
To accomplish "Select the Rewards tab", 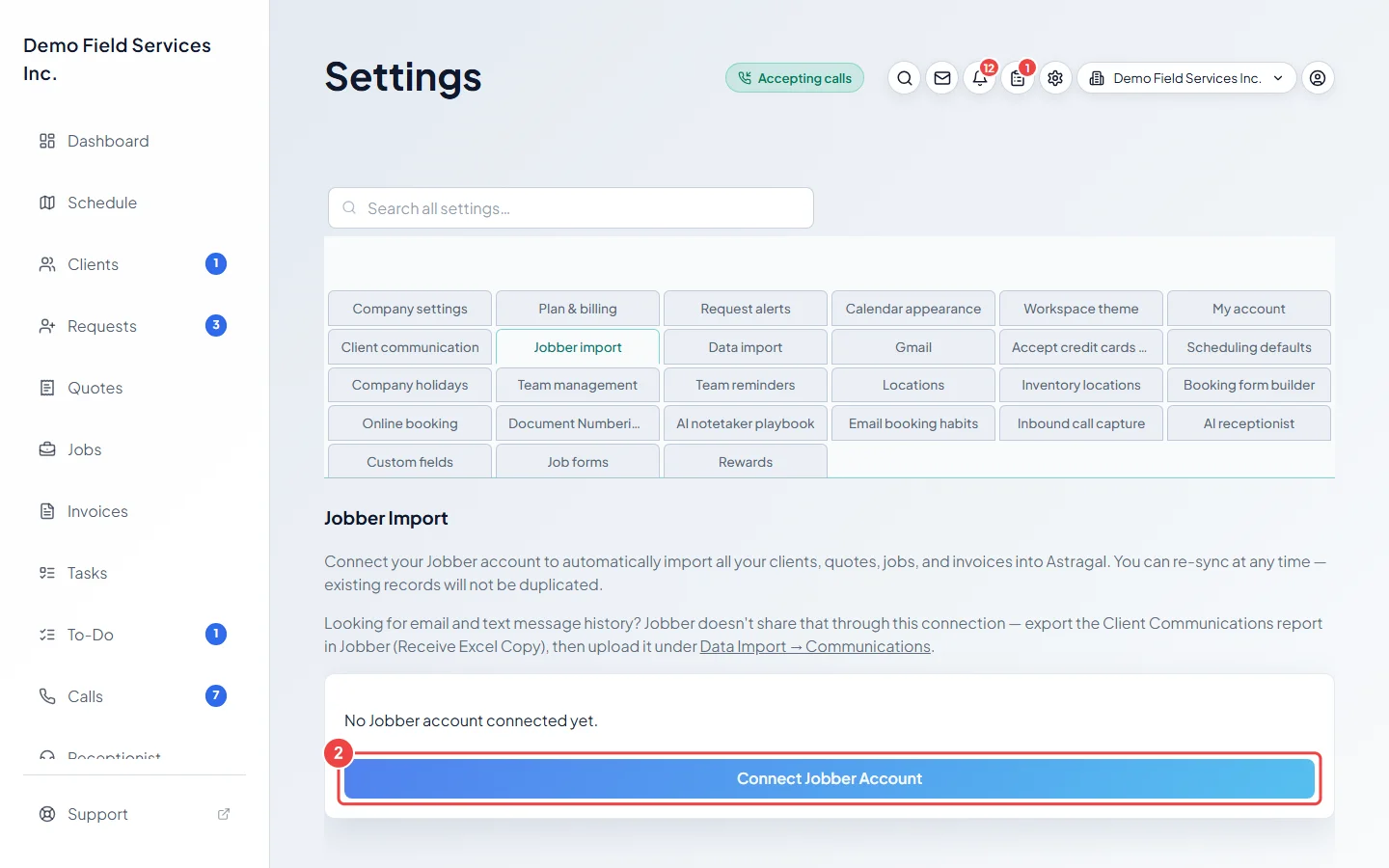I will click(x=746, y=462).
